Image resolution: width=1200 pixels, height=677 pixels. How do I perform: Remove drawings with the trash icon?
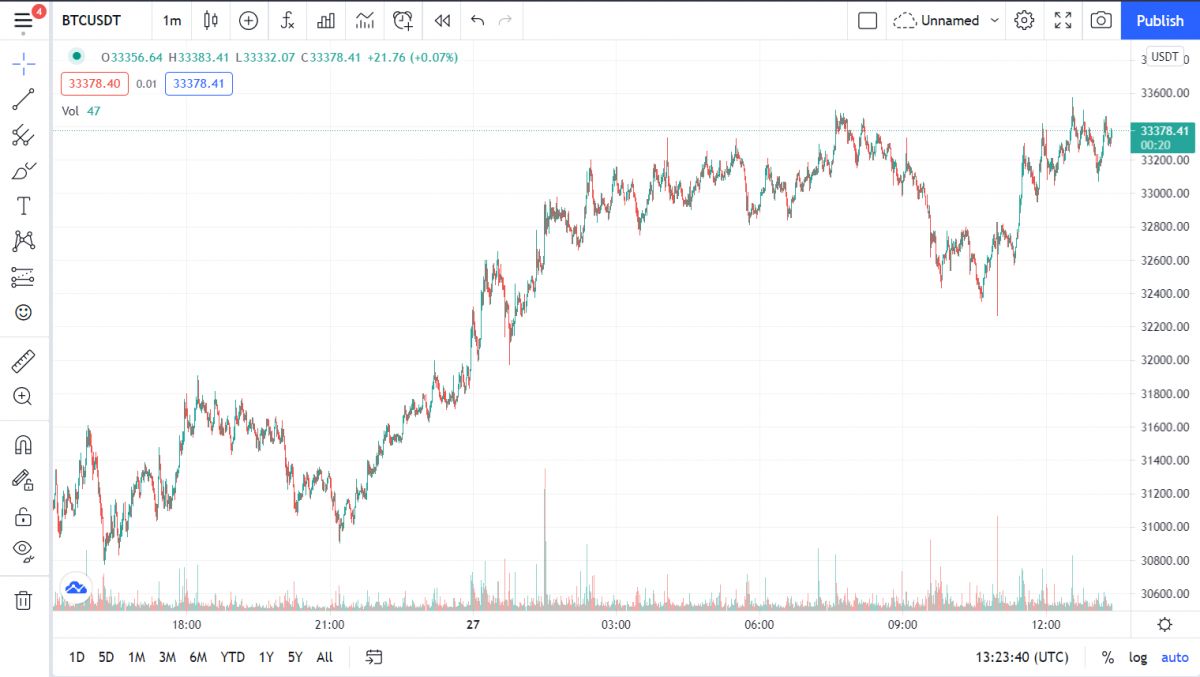coord(23,600)
